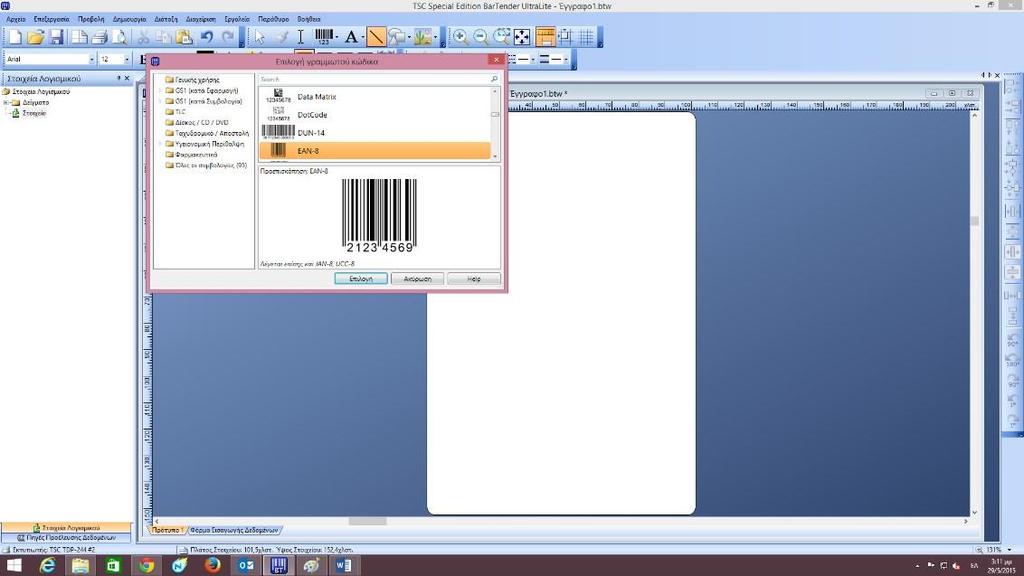Undo the last action with the blue arrow
The image size is (1024, 576).
(206, 37)
